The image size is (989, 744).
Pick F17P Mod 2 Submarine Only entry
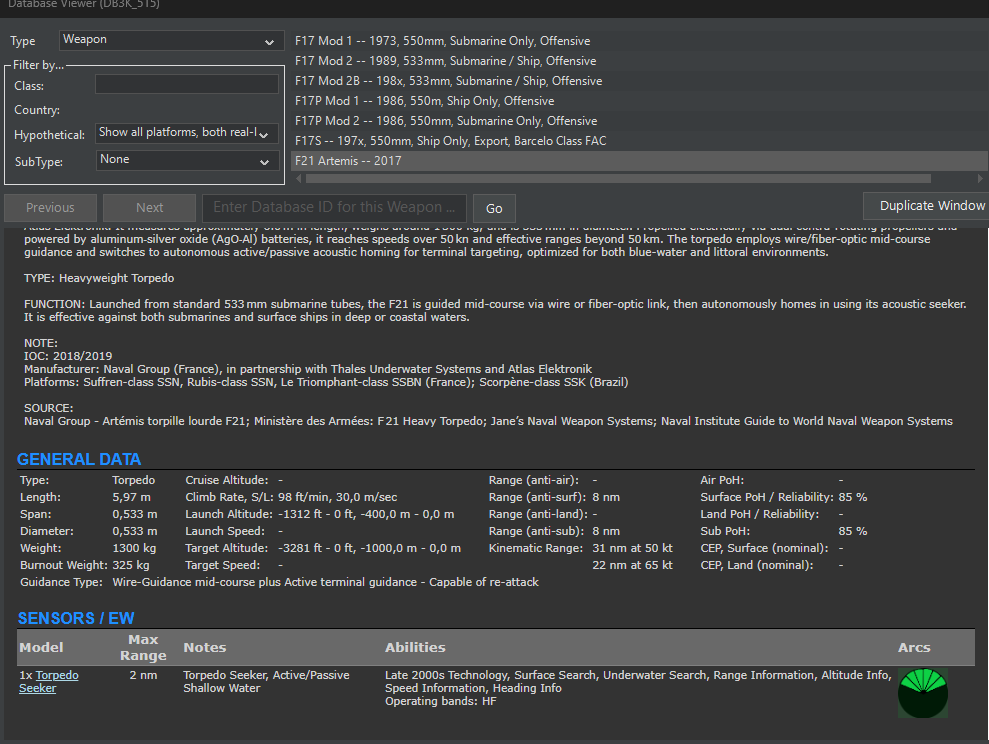(x=445, y=121)
